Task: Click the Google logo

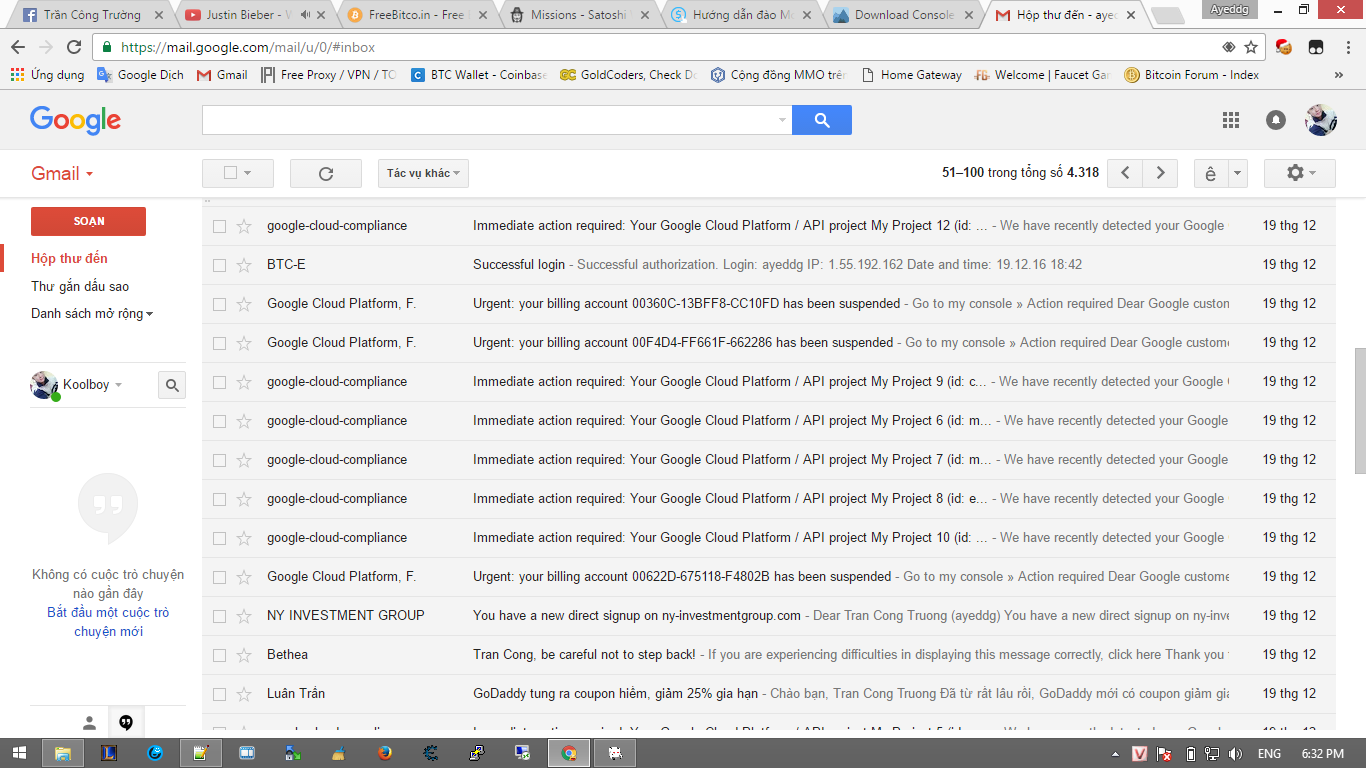Action: point(75,120)
